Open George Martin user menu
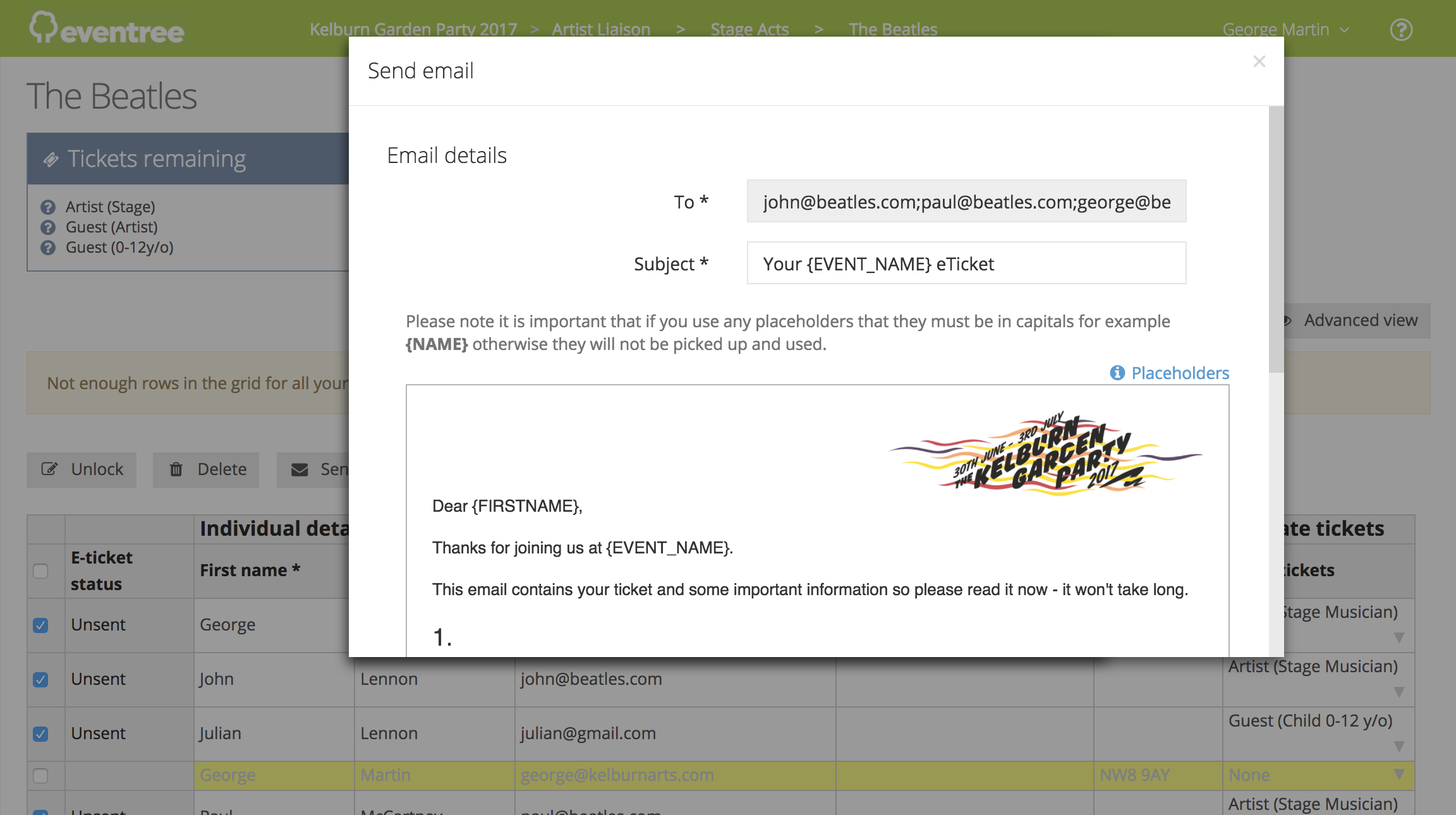1456x815 pixels. tap(1285, 30)
